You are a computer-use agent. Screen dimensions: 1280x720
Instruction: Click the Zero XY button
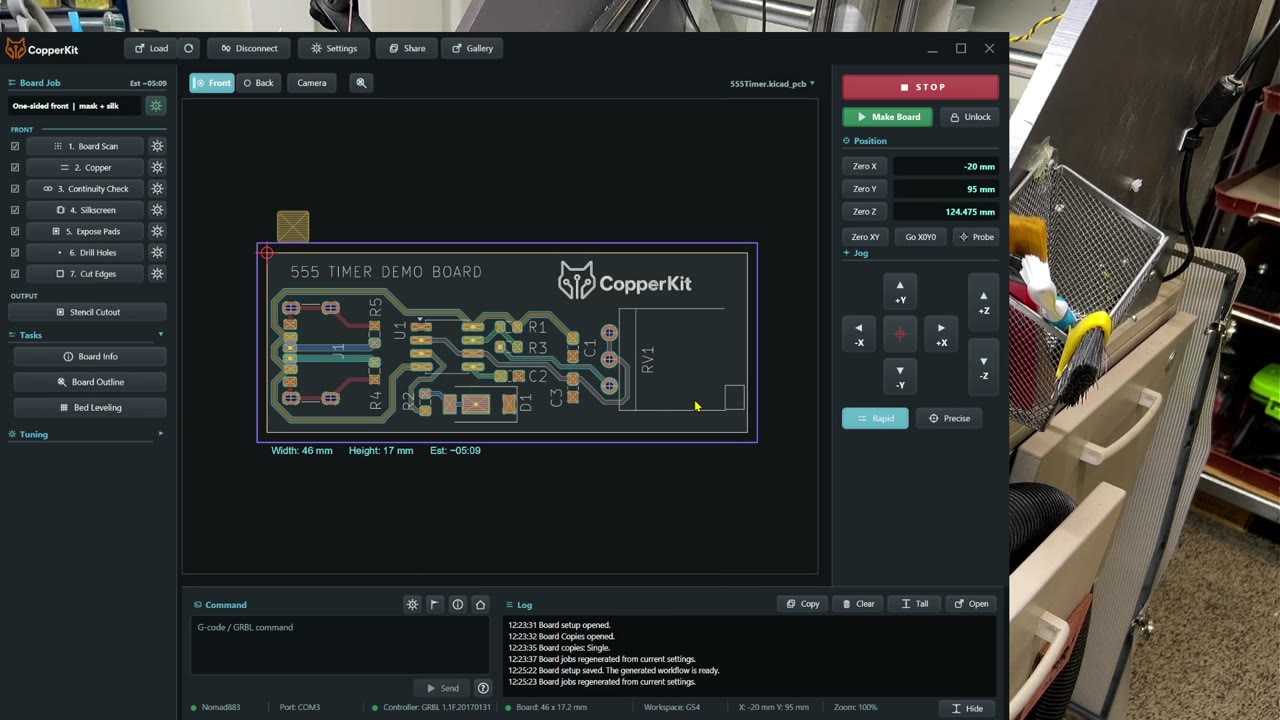click(865, 237)
